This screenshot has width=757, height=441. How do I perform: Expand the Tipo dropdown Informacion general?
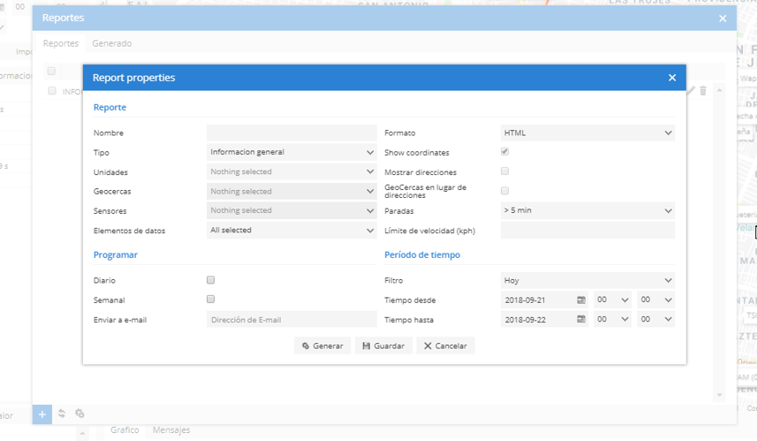click(x=291, y=152)
